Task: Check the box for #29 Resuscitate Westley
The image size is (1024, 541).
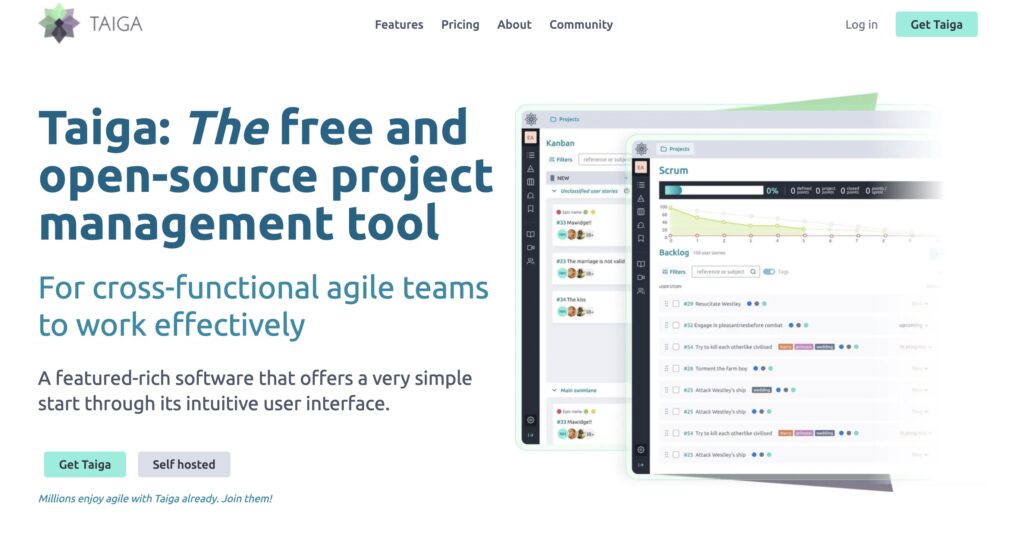Action: 676,304
